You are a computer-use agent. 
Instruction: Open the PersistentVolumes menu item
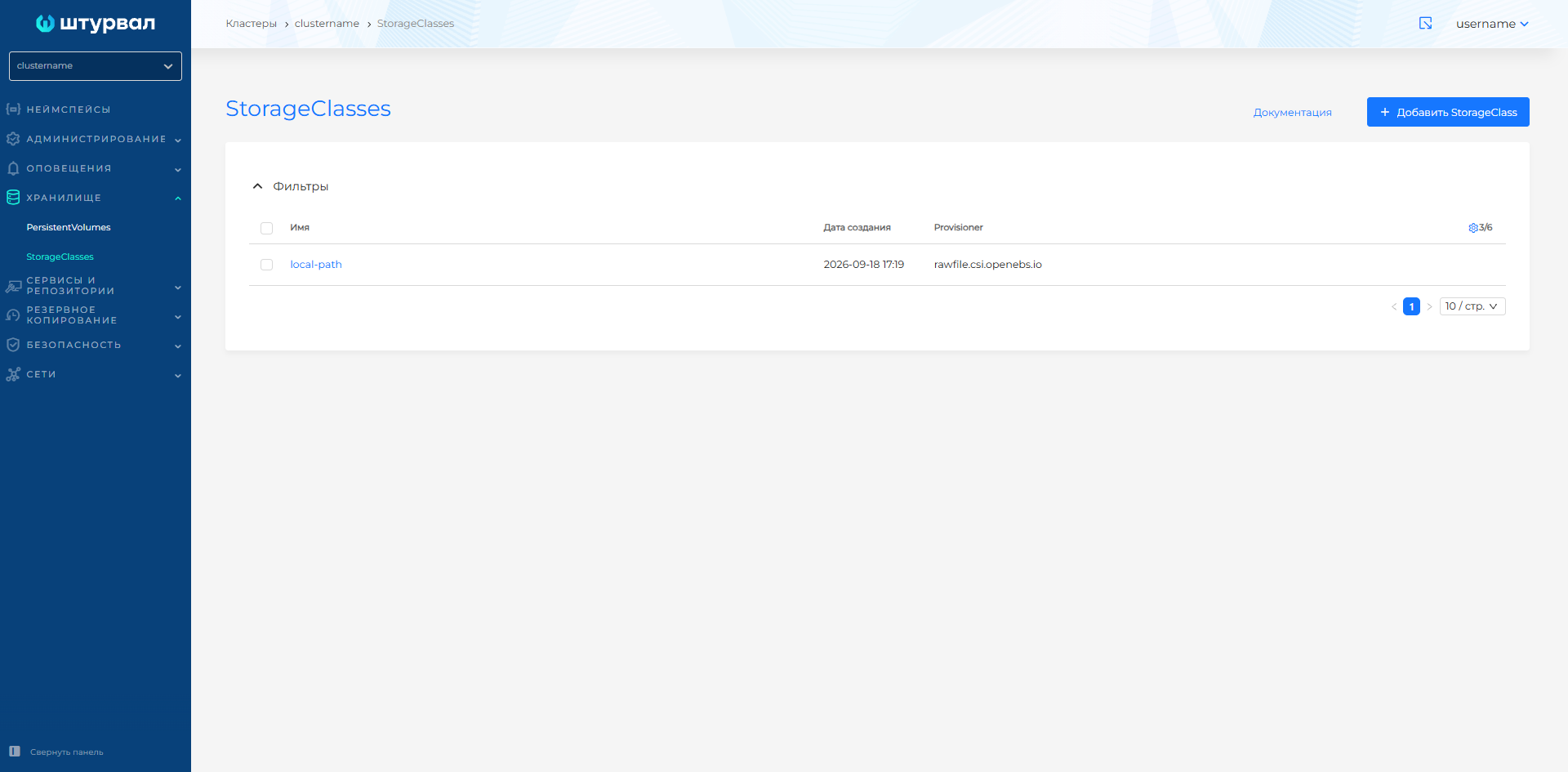(69, 227)
